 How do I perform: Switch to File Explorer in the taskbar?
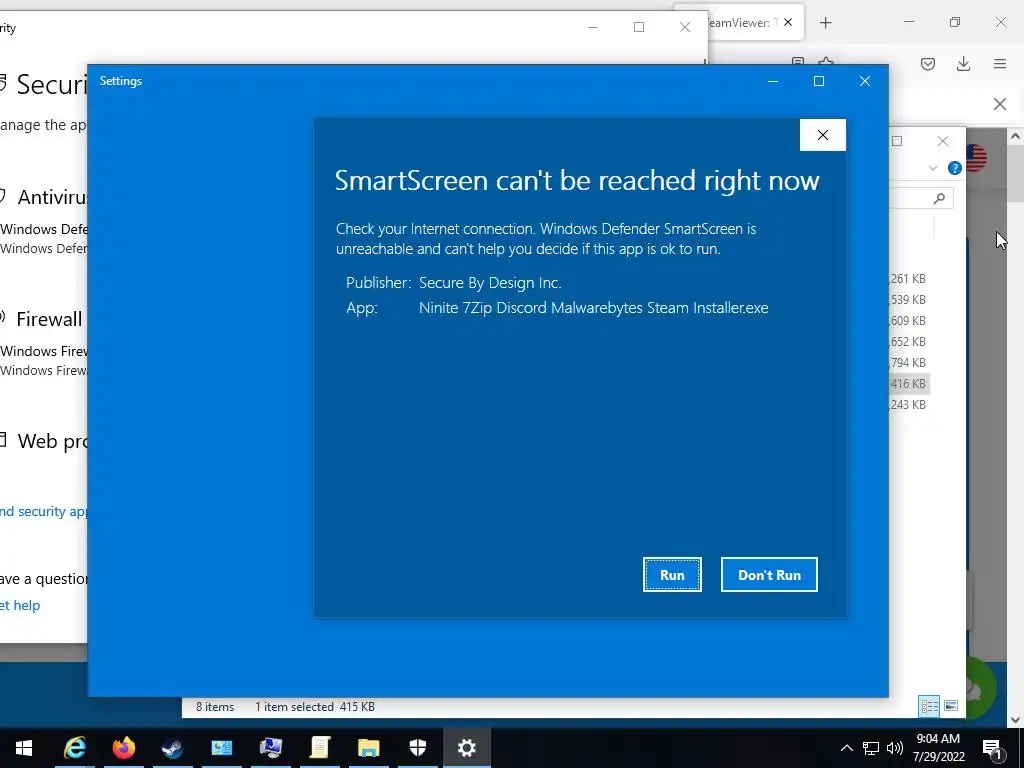(x=368, y=748)
